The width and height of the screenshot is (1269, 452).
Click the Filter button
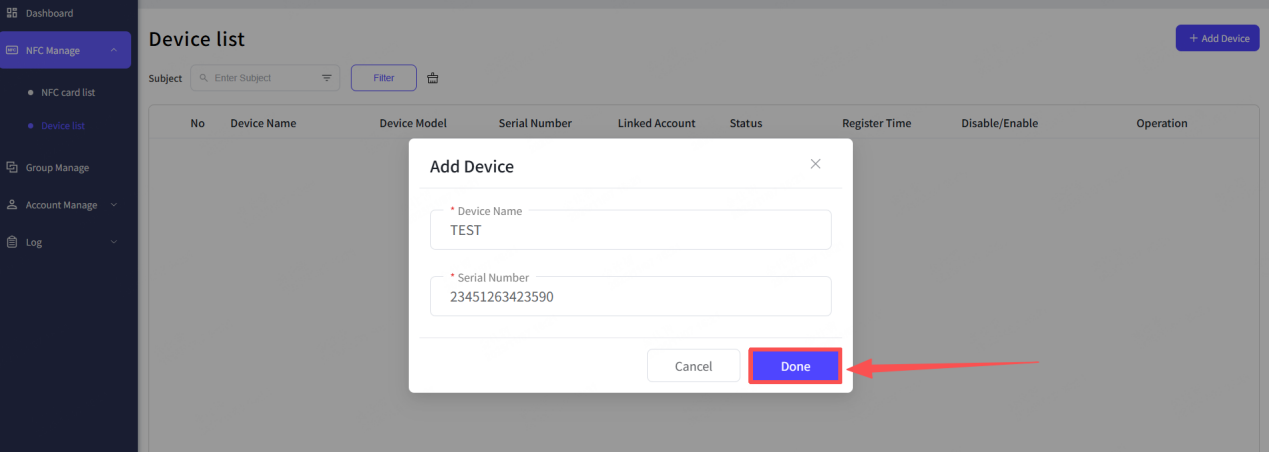click(x=384, y=78)
